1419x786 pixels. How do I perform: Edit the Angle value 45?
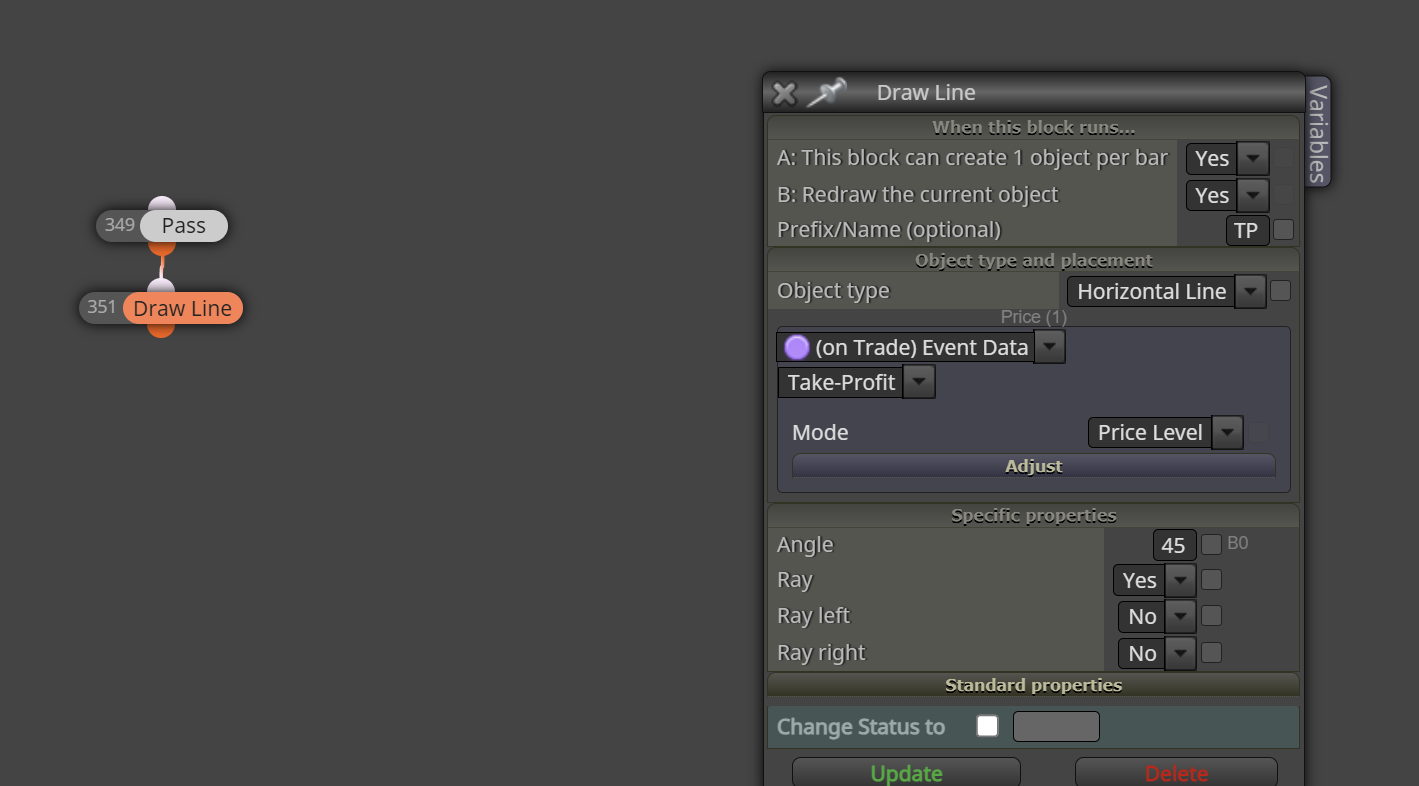tap(1174, 545)
